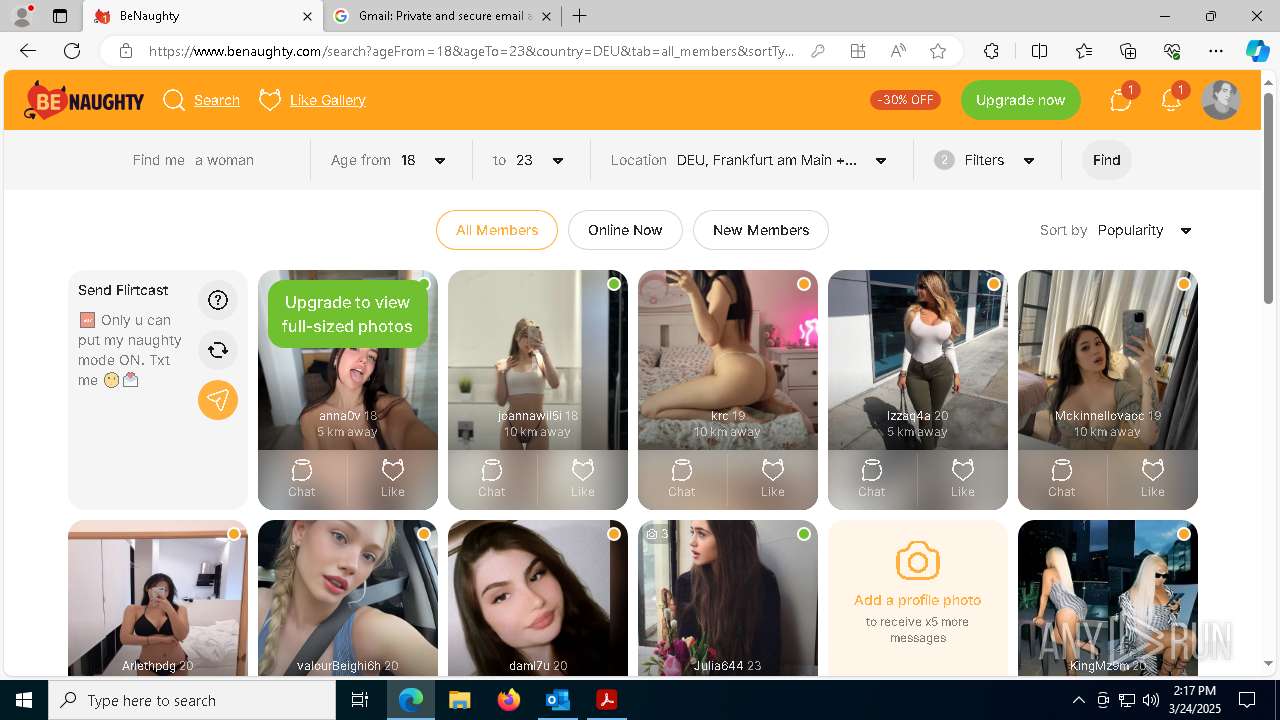Image resolution: width=1280 pixels, height=720 pixels.
Task: Chat with lzzag4a
Action: point(872,478)
